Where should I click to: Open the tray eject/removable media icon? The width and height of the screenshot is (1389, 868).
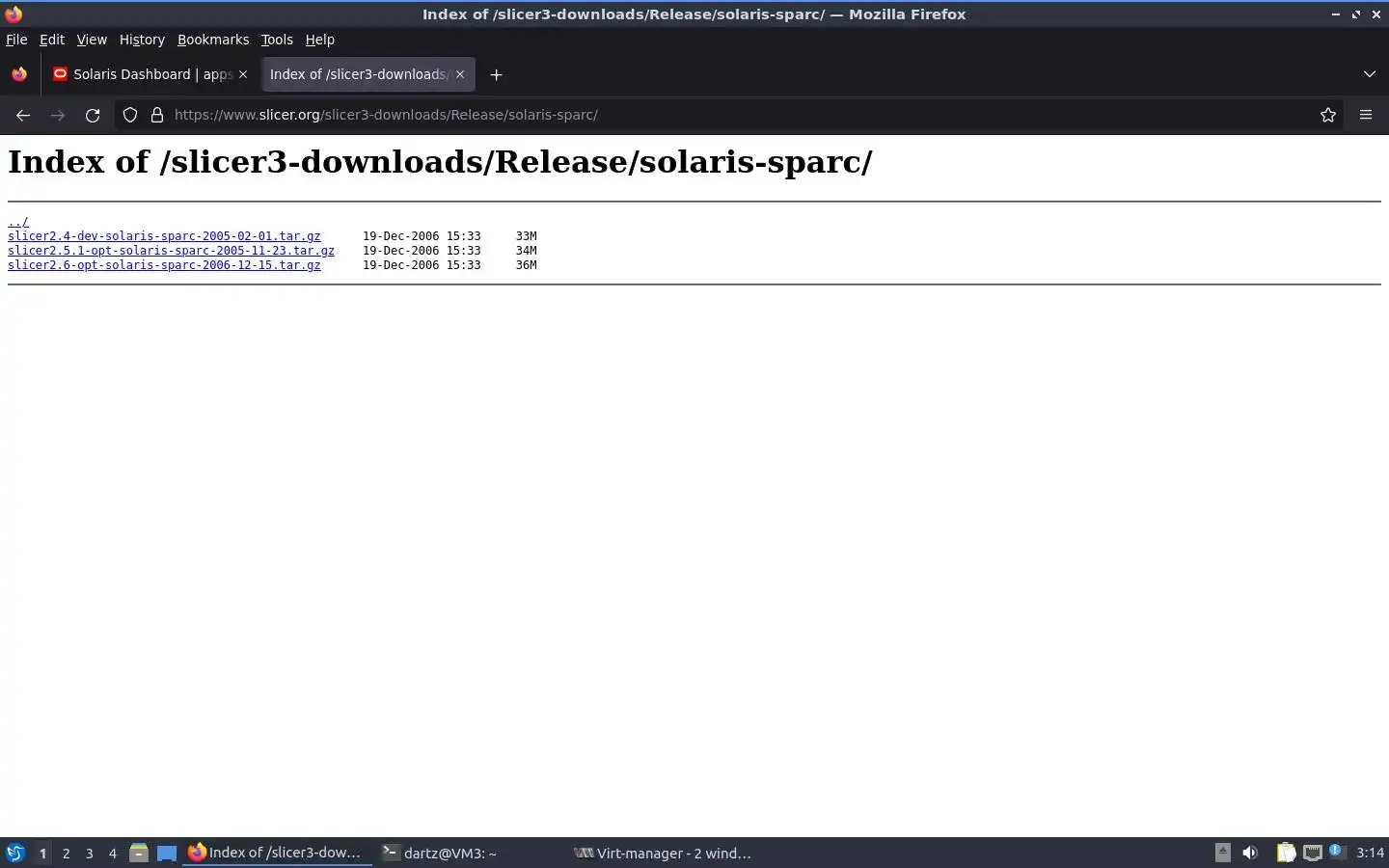(1222, 853)
